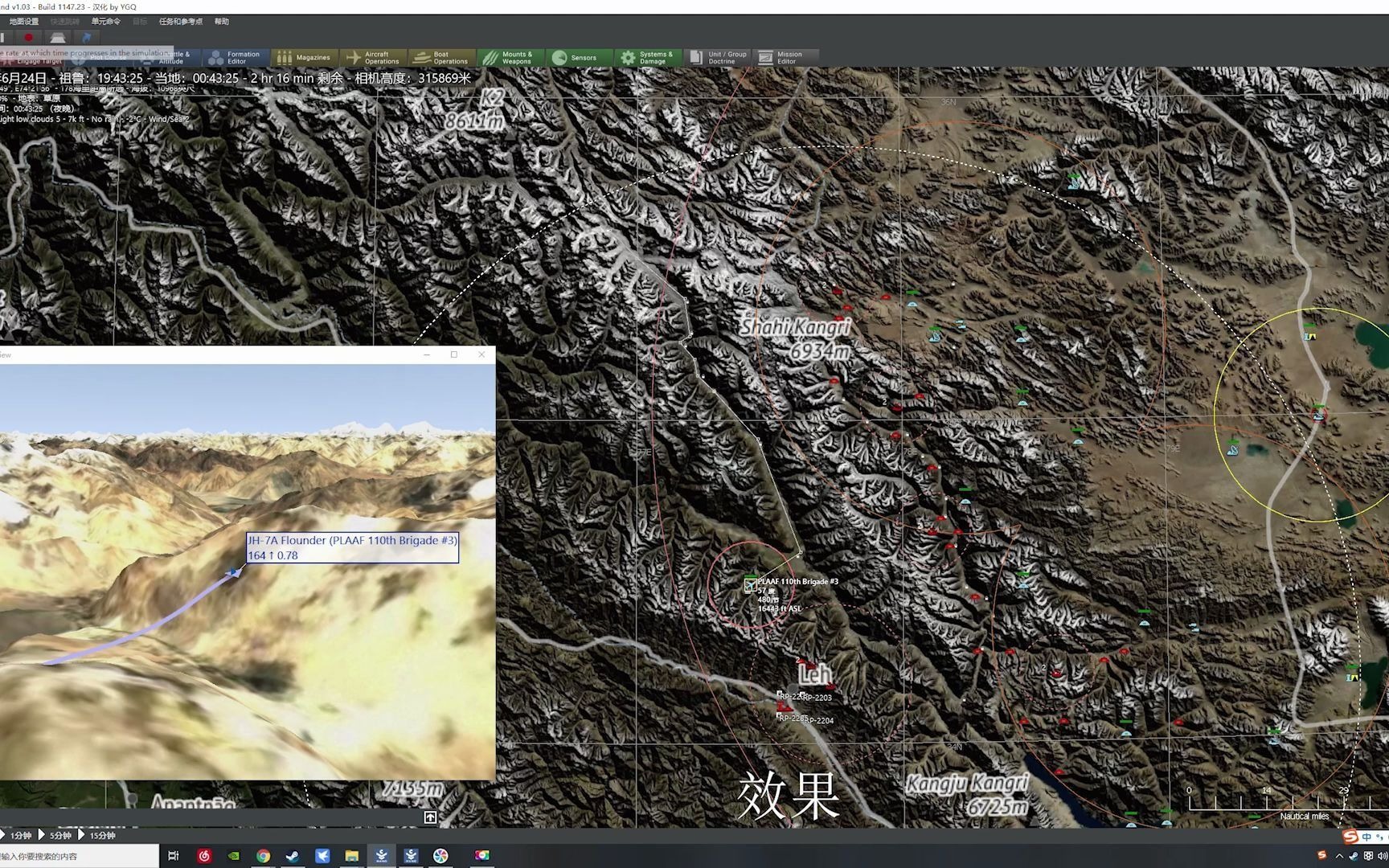Click the Leh city label on map

pos(815,674)
